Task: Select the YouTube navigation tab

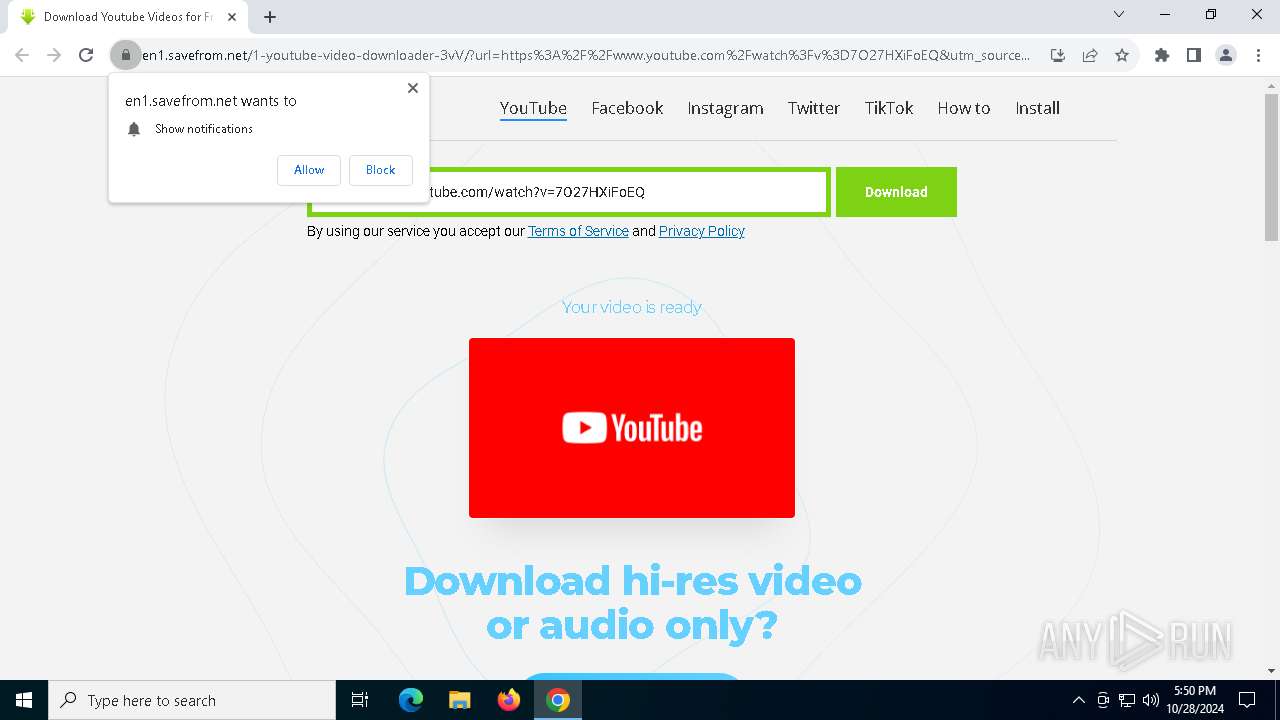Action: tap(533, 108)
